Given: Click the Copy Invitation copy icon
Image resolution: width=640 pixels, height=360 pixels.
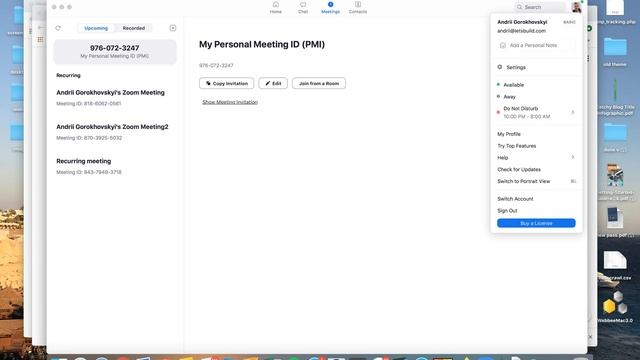Looking at the screenshot, I should pyautogui.click(x=208, y=83).
